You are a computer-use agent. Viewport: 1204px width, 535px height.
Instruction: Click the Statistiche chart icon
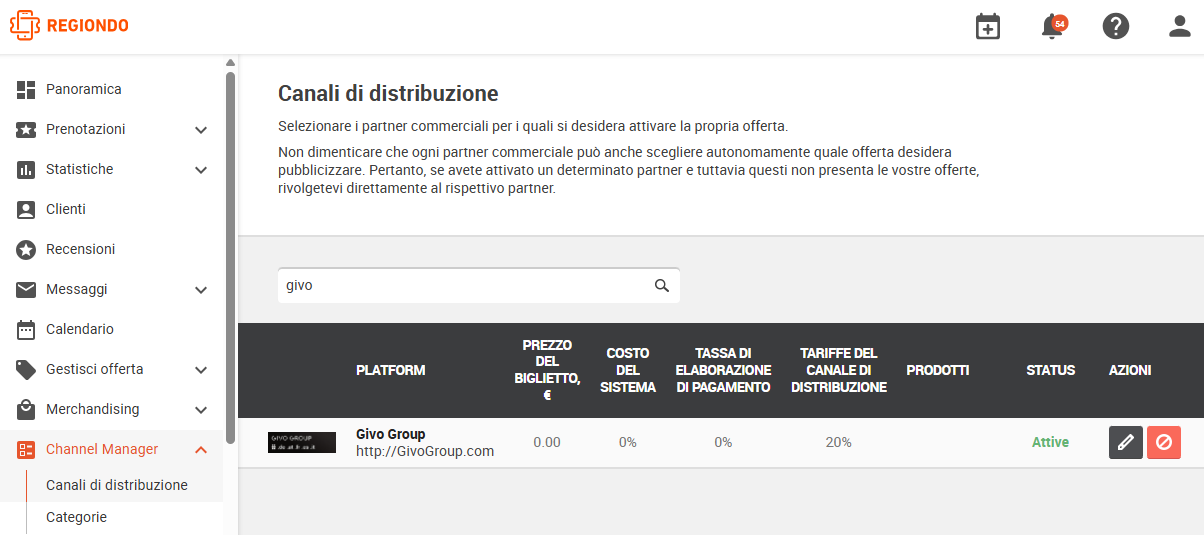tap(26, 169)
